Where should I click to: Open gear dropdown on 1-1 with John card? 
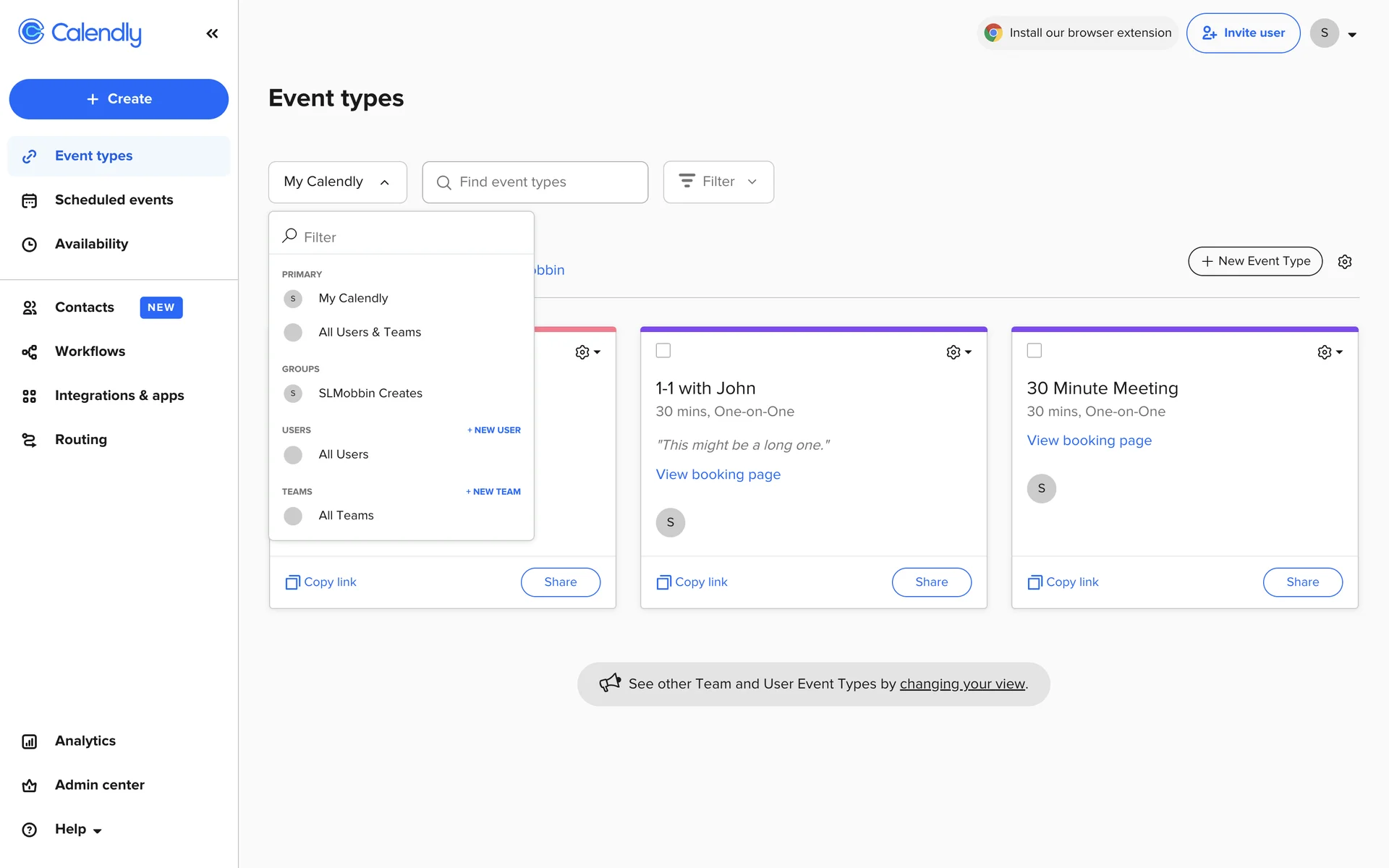[x=959, y=352]
